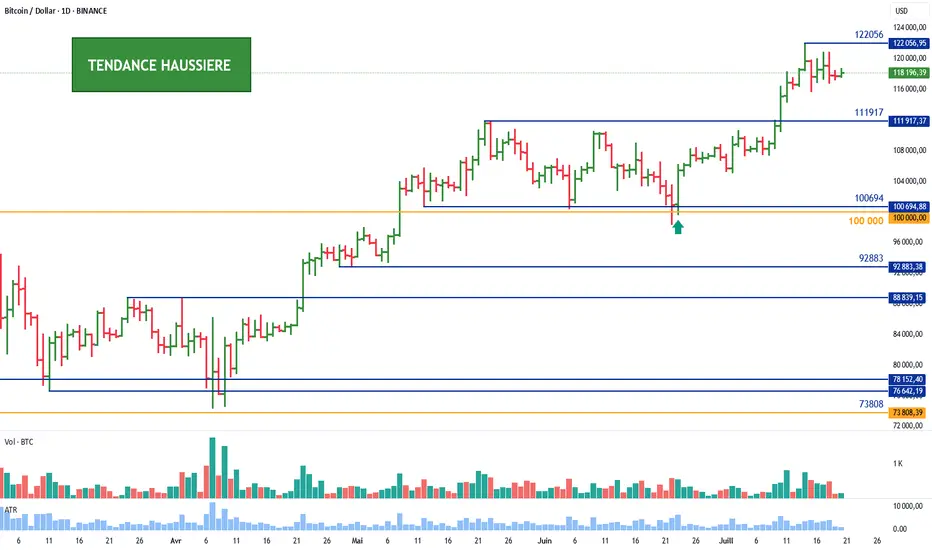Click the green up arrow marker

pyautogui.click(x=678, y=227)
